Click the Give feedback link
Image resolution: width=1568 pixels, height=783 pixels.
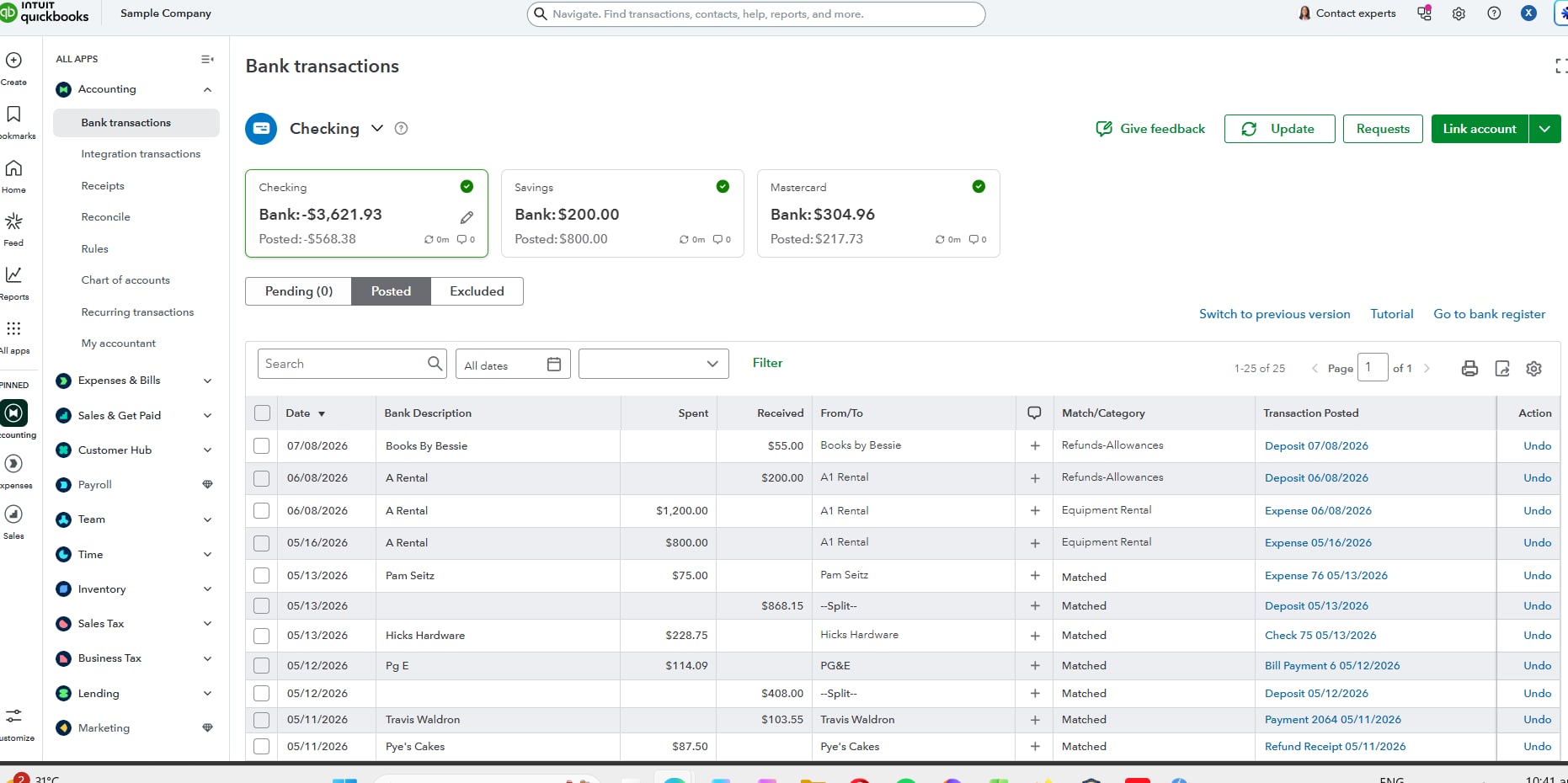click(1150, 129)
